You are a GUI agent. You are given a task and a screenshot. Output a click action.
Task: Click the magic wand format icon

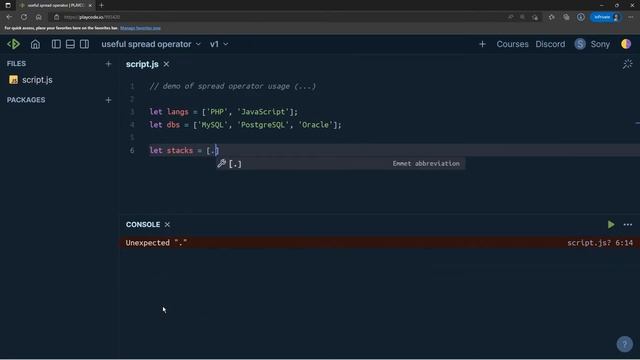tap(627, 64)
